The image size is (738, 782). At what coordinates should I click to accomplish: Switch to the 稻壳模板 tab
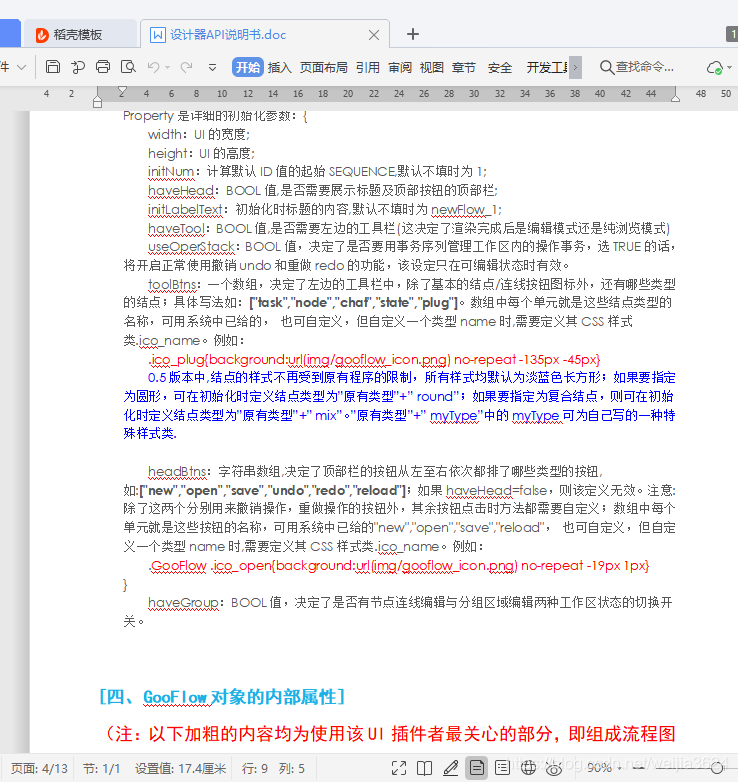(x=80, y=34)
